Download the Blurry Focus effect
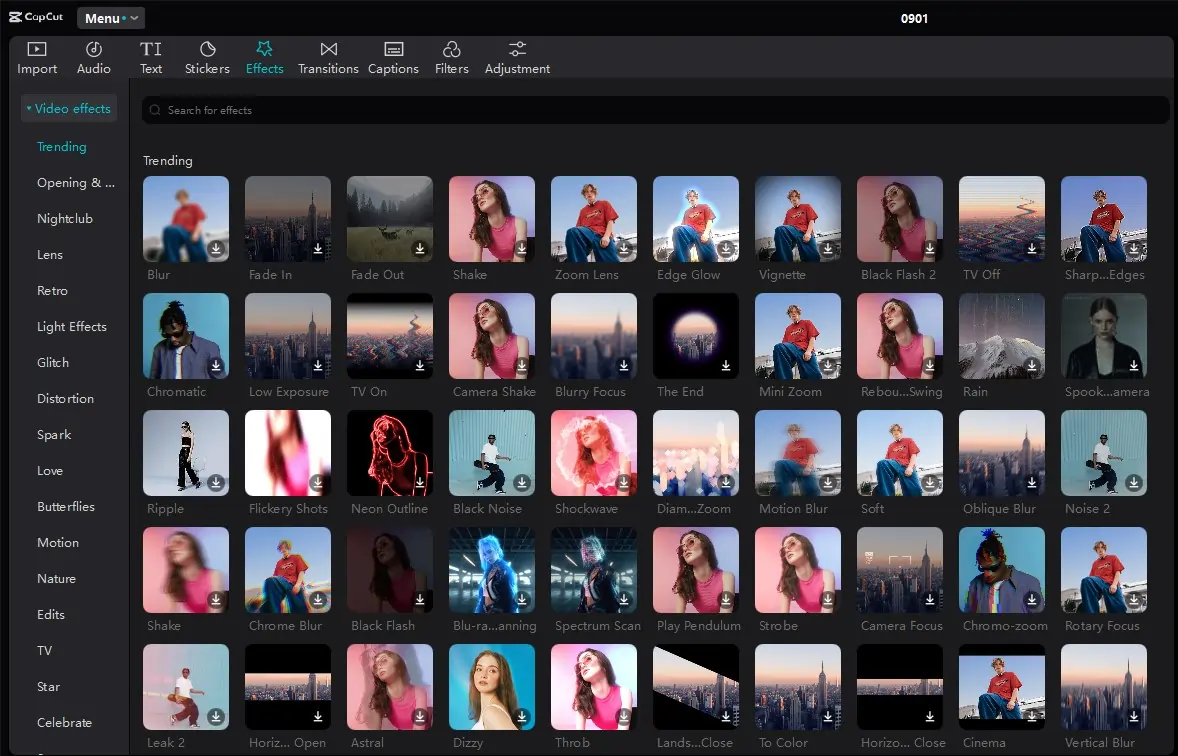Screen dimensions: 1178x756 pyautogui.click(x=624, y=366)
